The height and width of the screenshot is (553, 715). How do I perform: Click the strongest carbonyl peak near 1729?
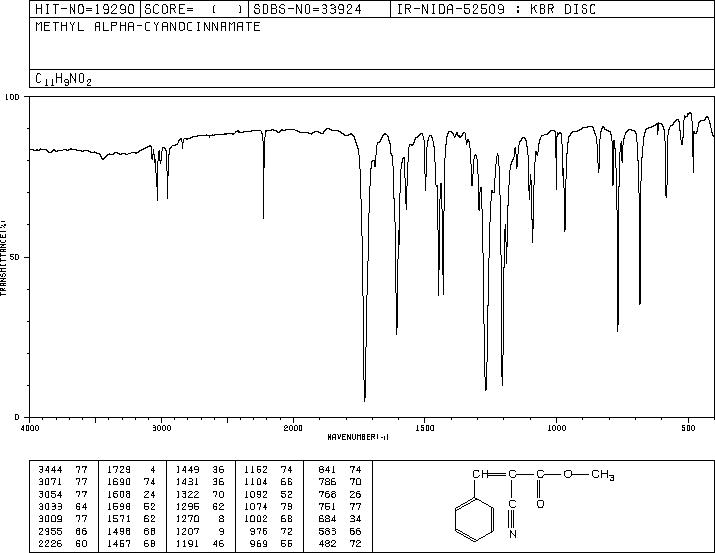click(365, 400)
